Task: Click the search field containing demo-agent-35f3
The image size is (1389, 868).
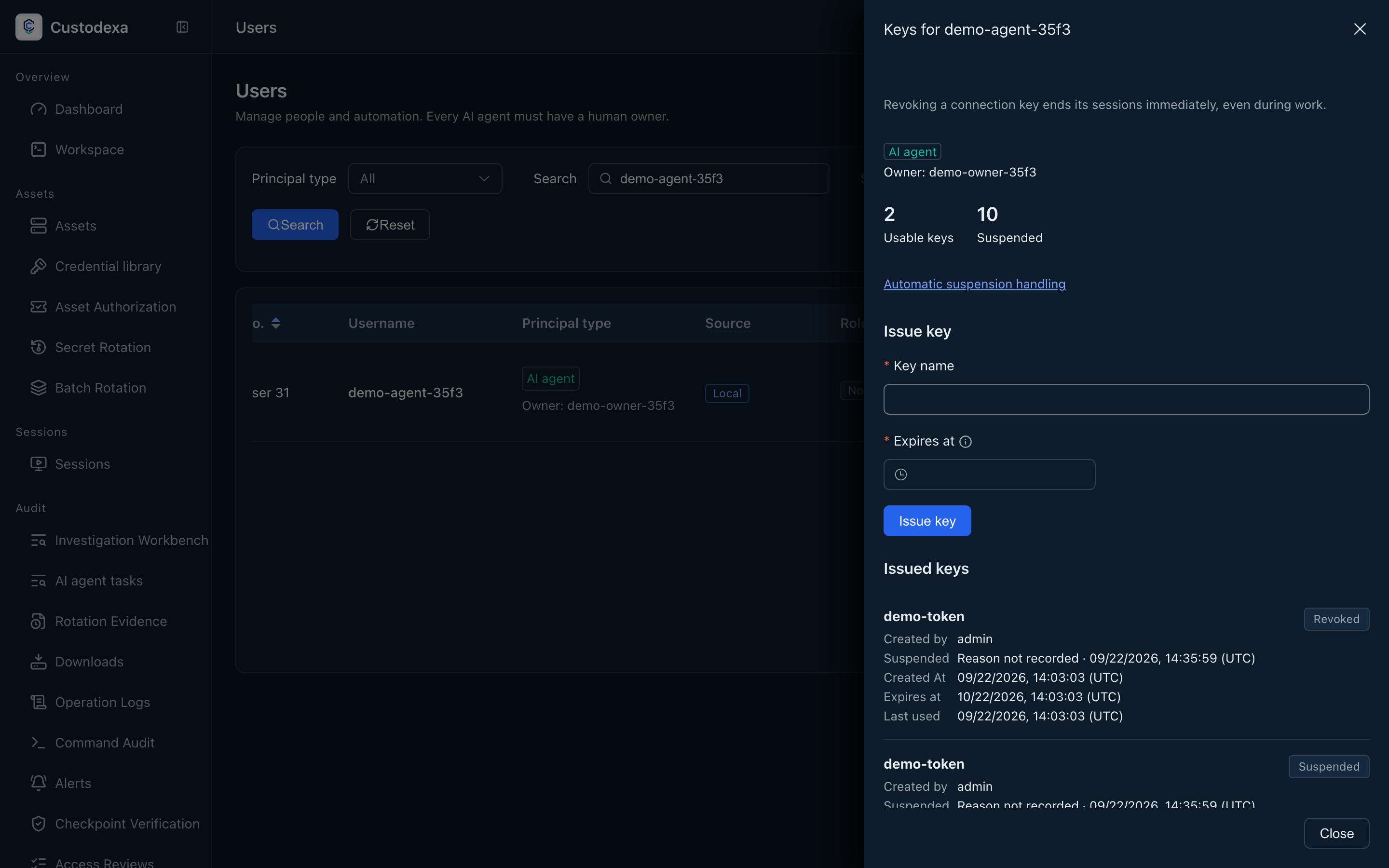Action: [708, 178]
